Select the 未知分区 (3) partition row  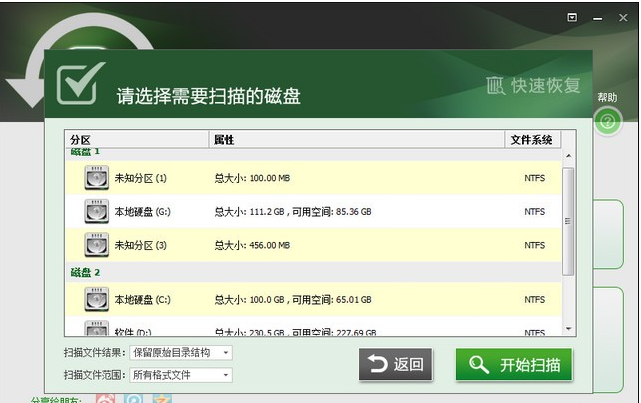tap(313, 245)
